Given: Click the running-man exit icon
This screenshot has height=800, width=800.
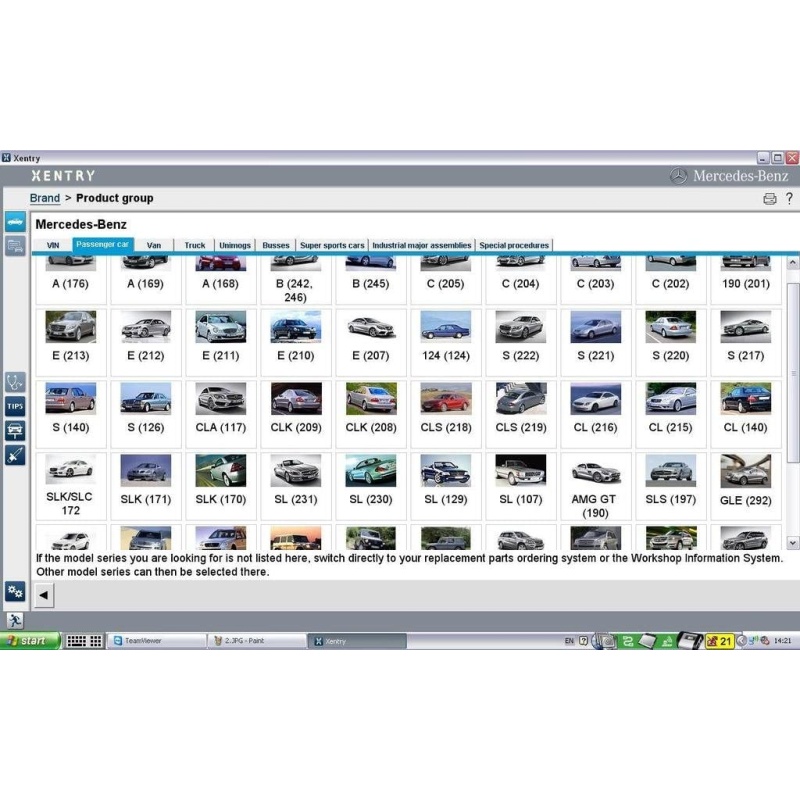Looking at the screenshot, I should tap(15, 620).
